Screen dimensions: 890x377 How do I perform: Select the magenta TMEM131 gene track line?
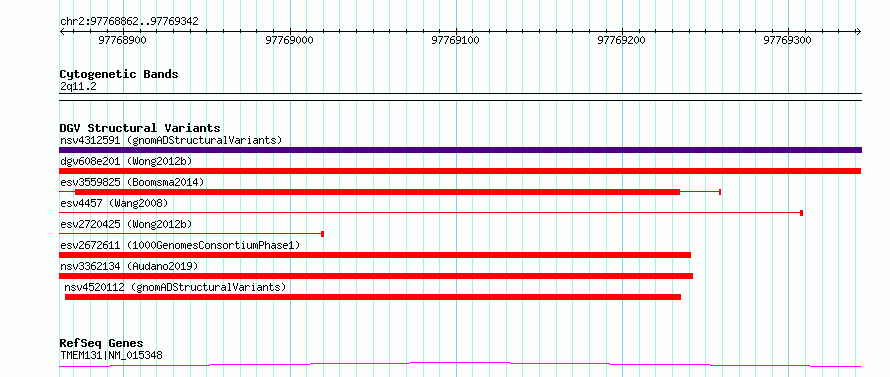460,365
